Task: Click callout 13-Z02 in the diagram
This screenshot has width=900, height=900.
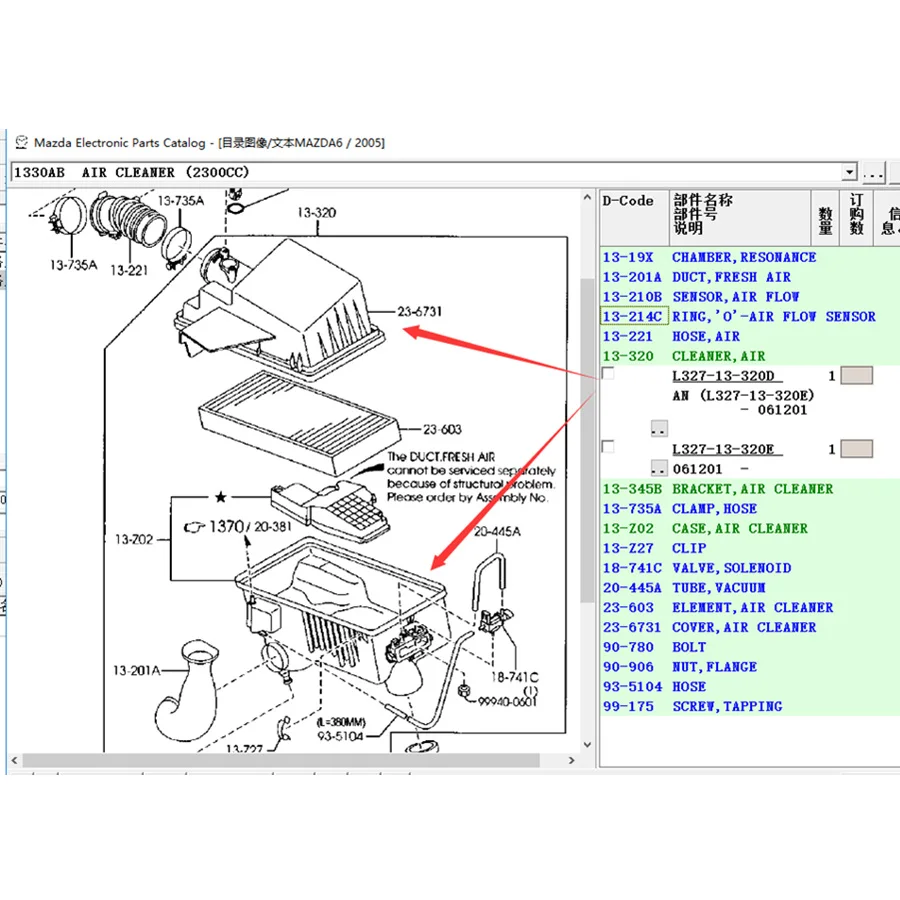Action: pyautogui.click(x=134, y=540)
